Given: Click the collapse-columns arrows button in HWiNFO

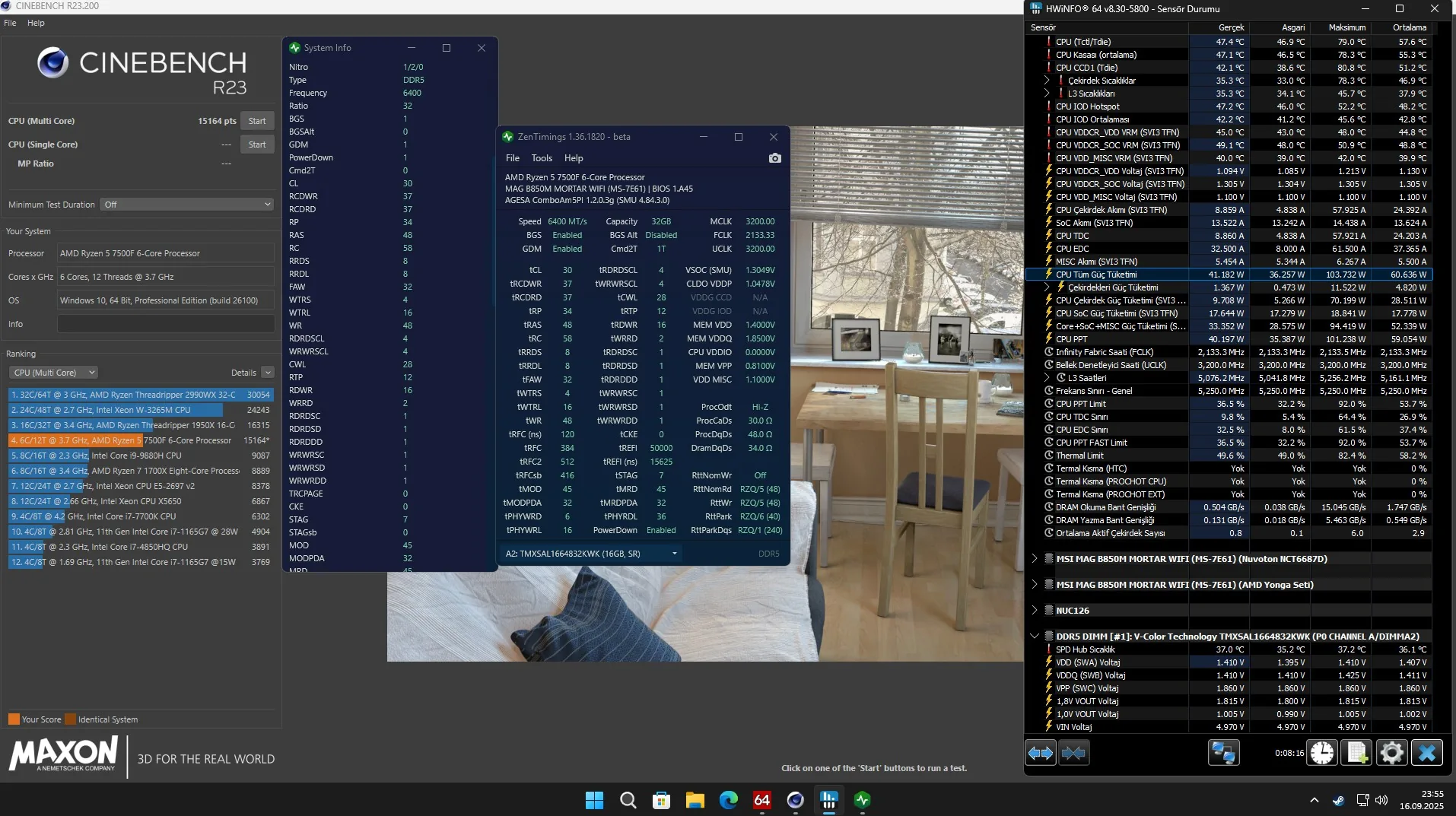Looking at the screenshot, I should point(1073,753).
